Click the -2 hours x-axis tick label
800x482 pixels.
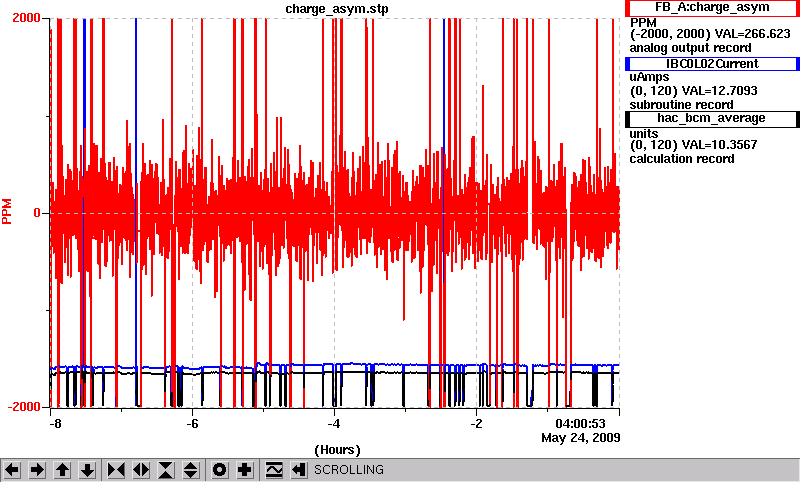tap(476, 424)
